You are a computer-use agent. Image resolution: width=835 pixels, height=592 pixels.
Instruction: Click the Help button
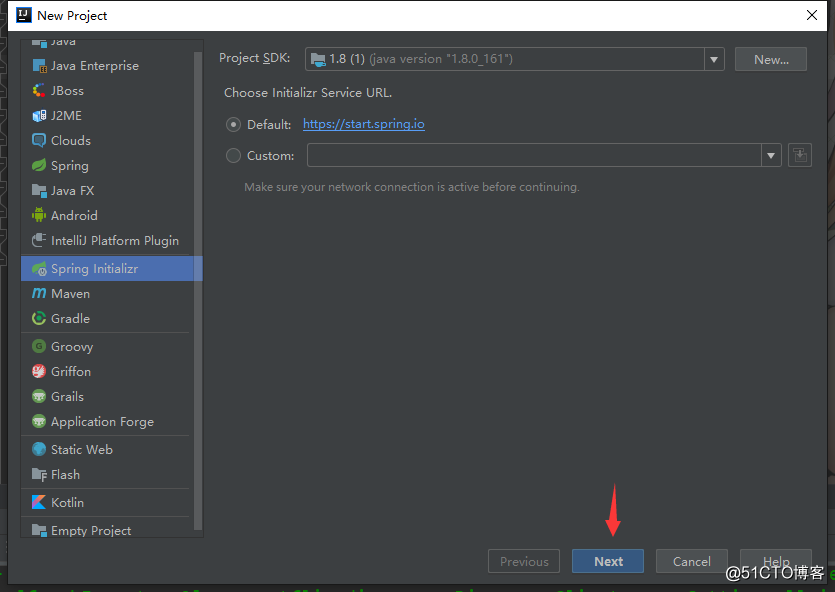click(x=775, y=561)
